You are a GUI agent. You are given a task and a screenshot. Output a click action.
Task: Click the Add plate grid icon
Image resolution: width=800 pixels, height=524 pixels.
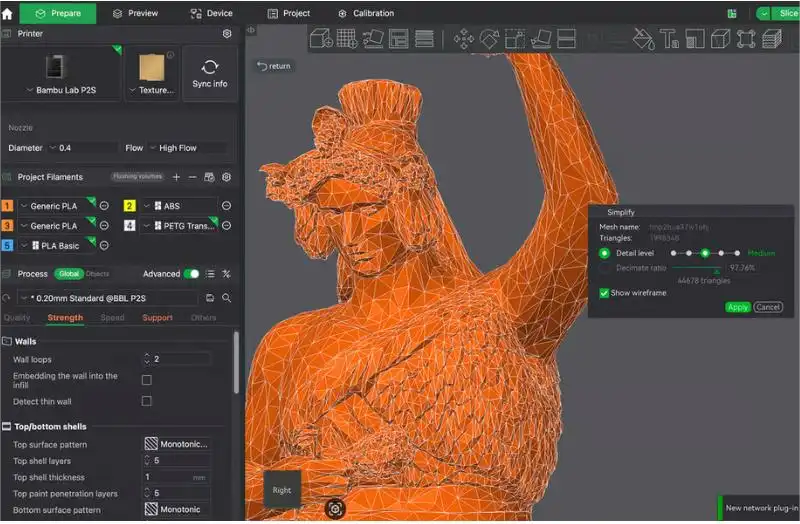(x=347, y=38)
